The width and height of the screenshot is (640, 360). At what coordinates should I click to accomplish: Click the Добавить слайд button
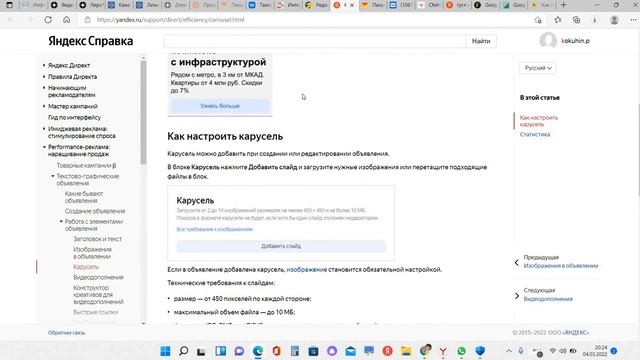click(281, 246)
